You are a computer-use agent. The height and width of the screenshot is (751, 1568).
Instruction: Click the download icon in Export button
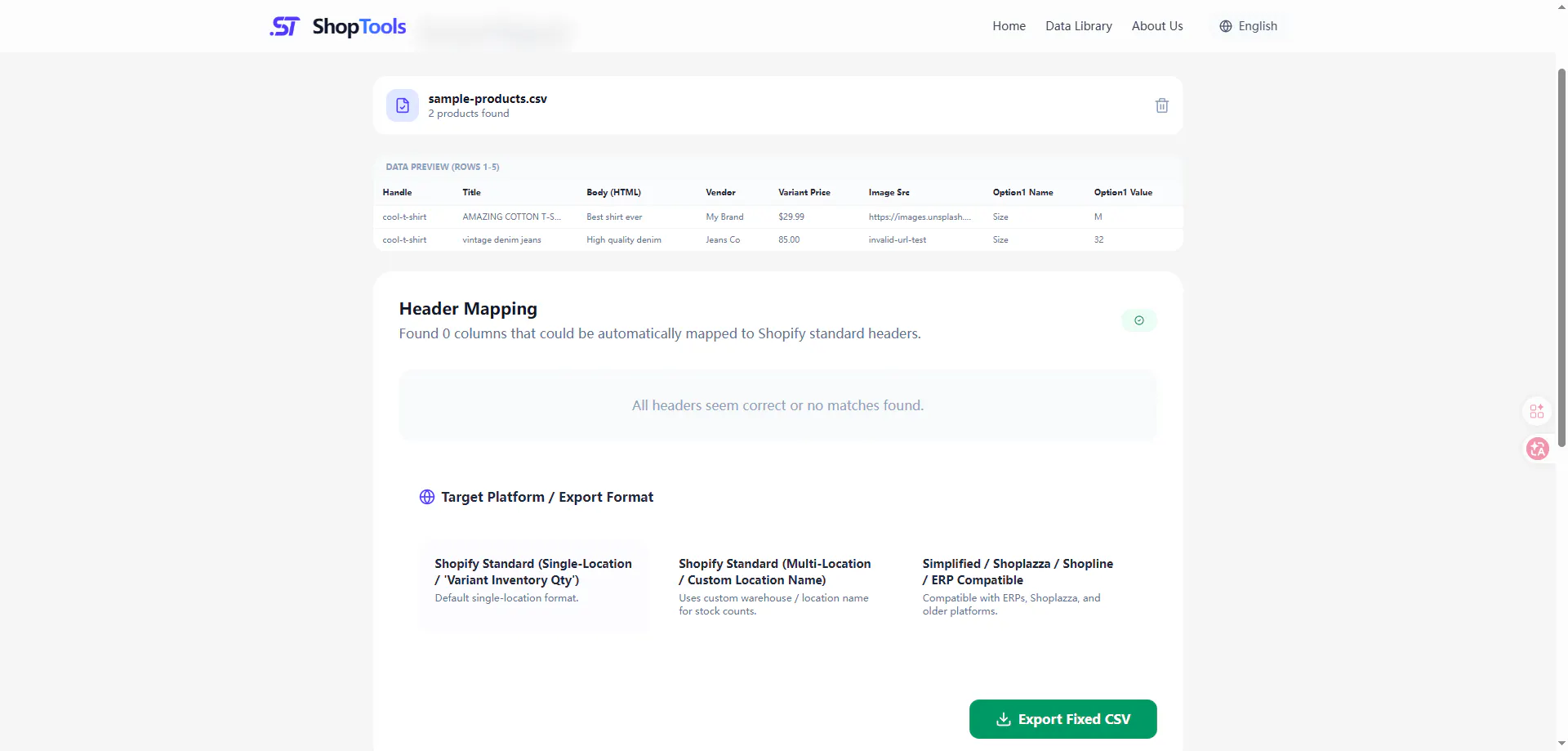point(1004,719)
